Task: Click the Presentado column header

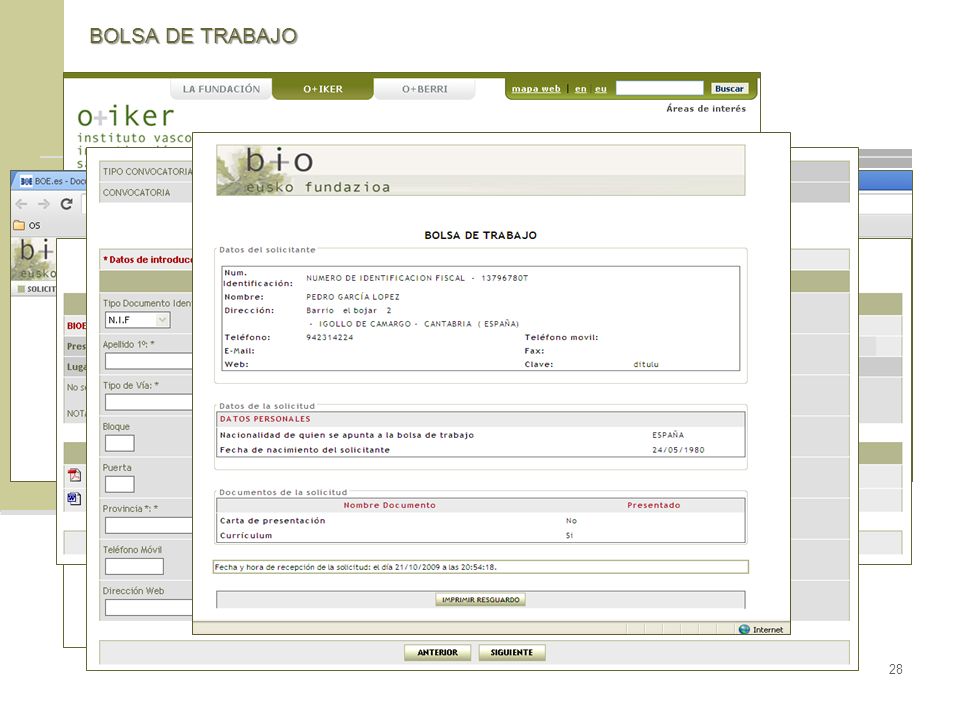Action: pos(653,505)
